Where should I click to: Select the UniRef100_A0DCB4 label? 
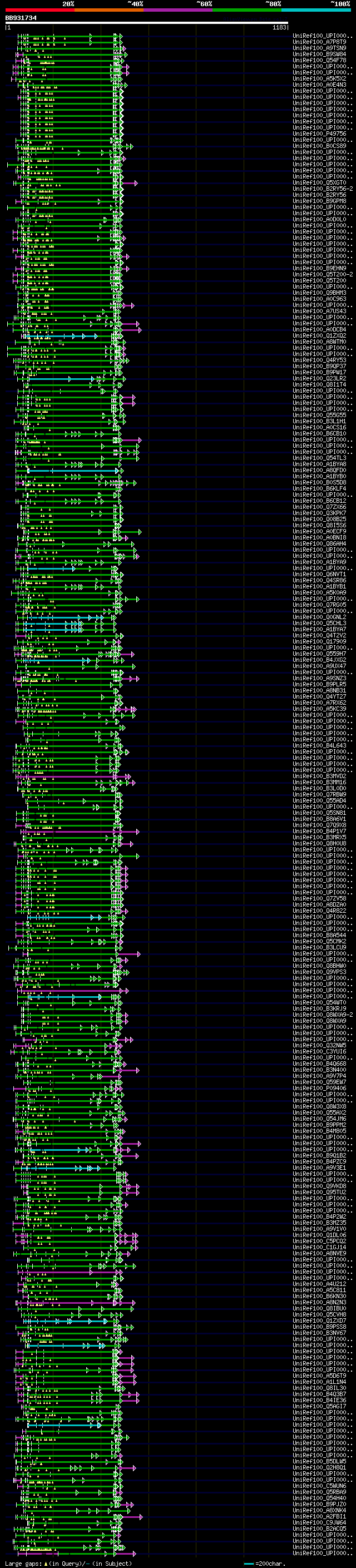[x=319, y=329]
